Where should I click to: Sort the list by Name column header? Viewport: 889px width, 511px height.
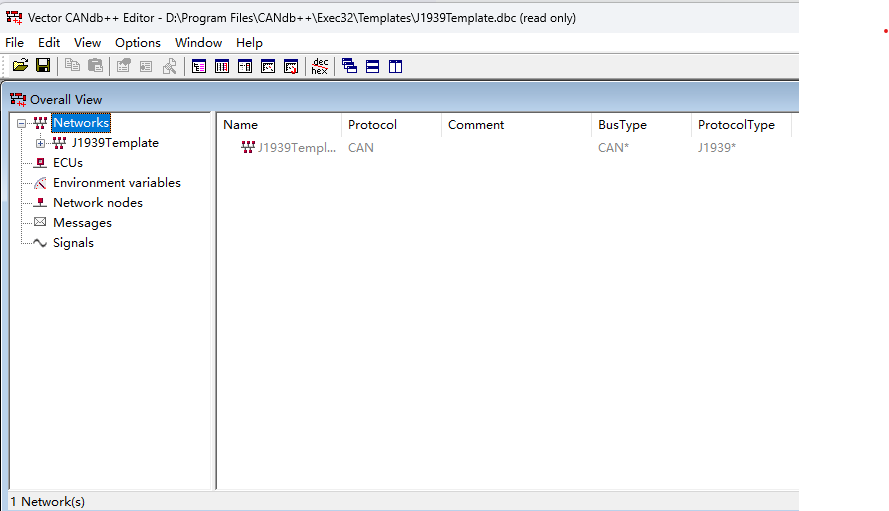tap(240, 125)
